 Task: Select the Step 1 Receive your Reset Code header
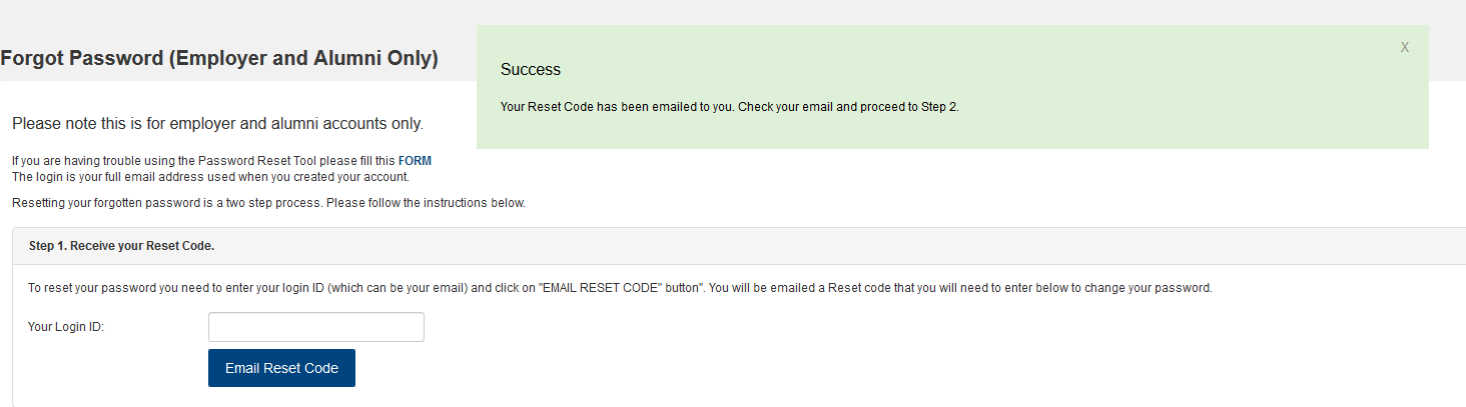click(122, 245)
